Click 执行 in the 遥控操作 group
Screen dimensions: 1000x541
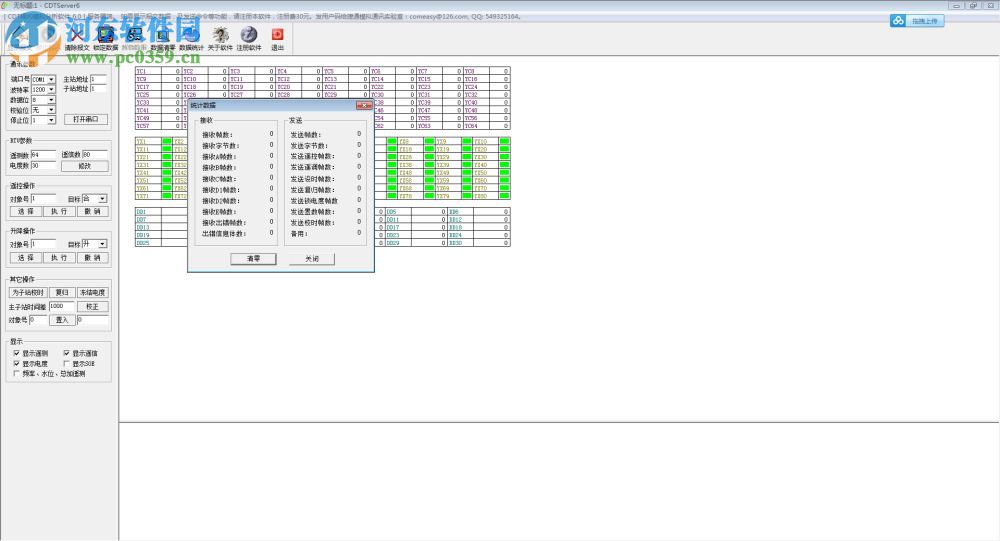click(59, 211)
